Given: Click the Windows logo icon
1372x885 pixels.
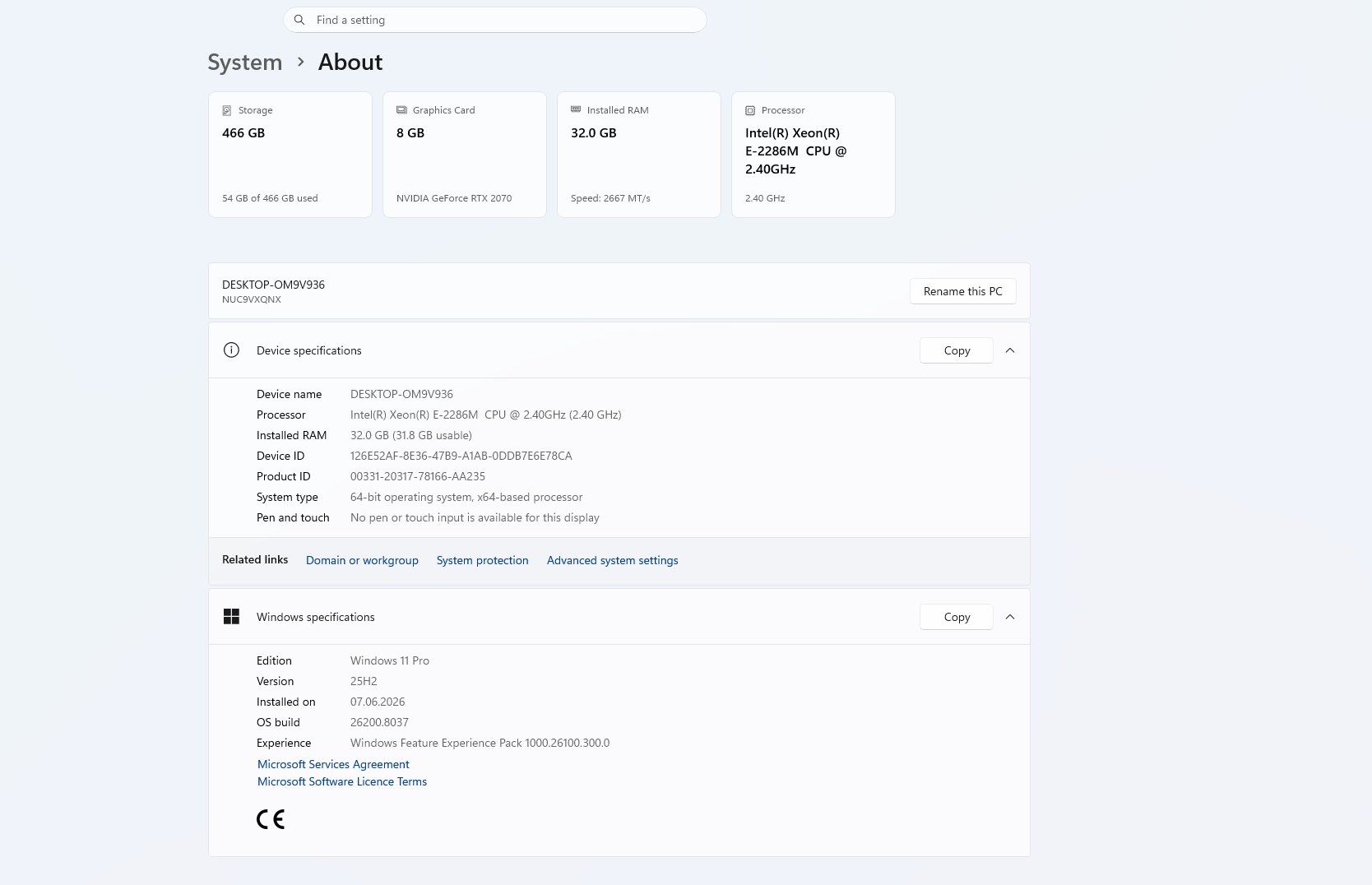Looking at the screenshot, I should pos(231,617).
